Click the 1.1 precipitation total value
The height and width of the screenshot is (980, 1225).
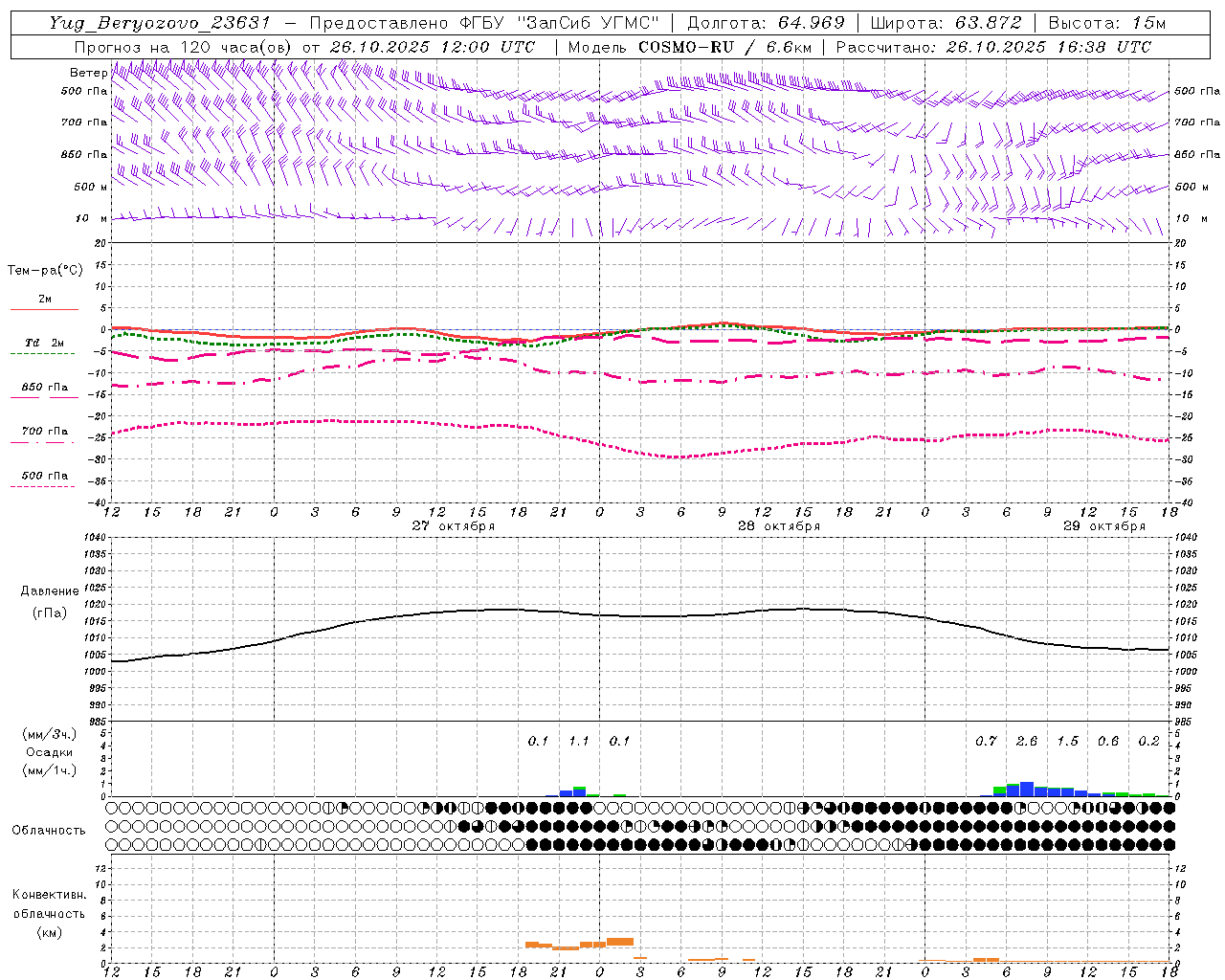pos(579,742)
